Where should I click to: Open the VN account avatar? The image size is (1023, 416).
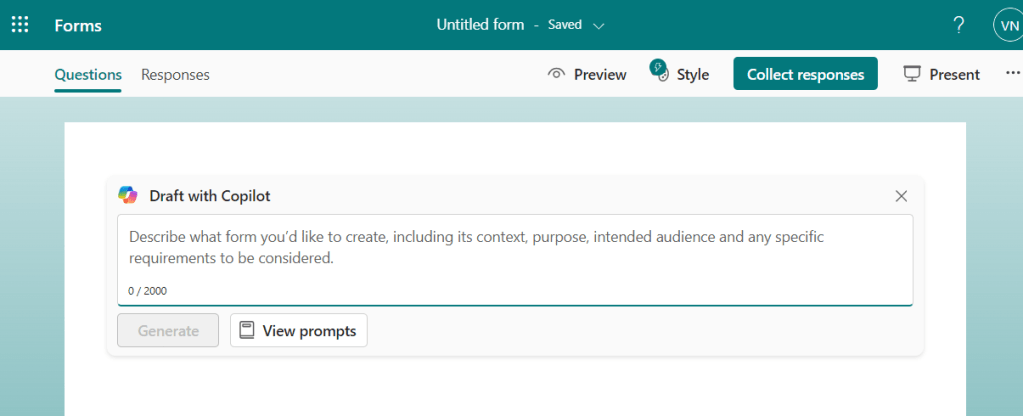(1006, 25)
